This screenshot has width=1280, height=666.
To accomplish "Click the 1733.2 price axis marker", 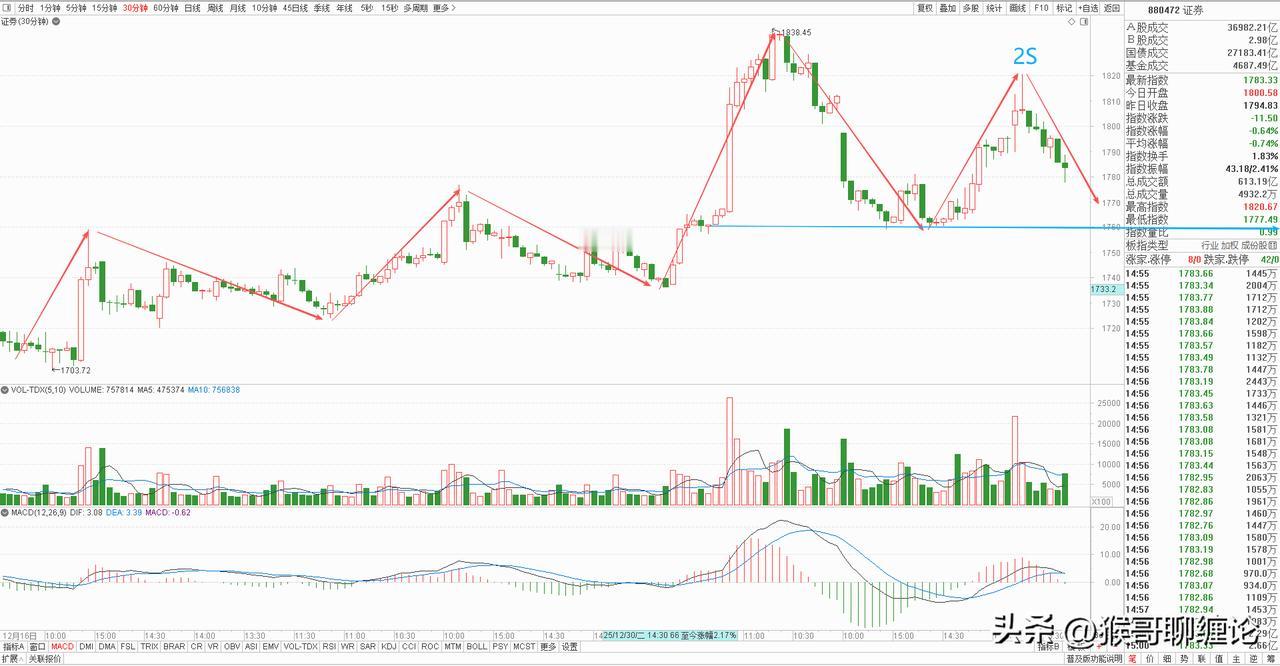I will click(x=1106, y=288).
